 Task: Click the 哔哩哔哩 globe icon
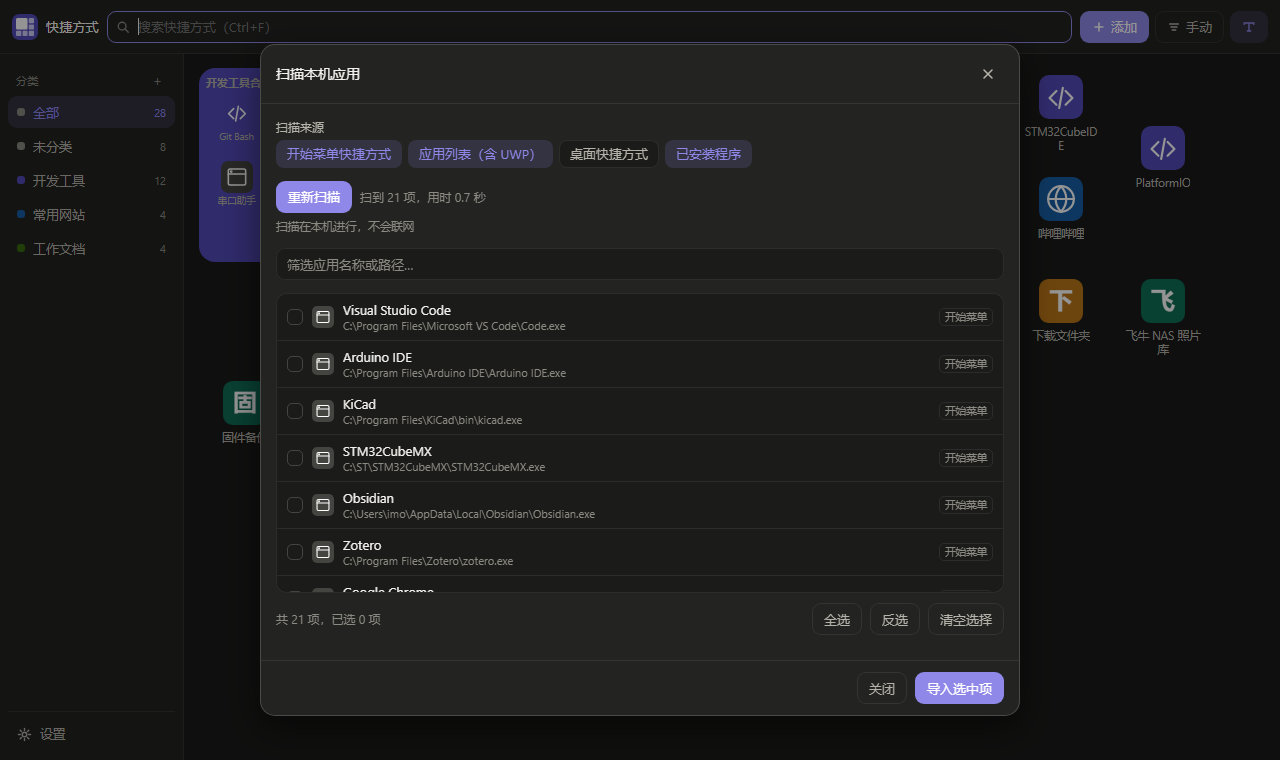1061,199
